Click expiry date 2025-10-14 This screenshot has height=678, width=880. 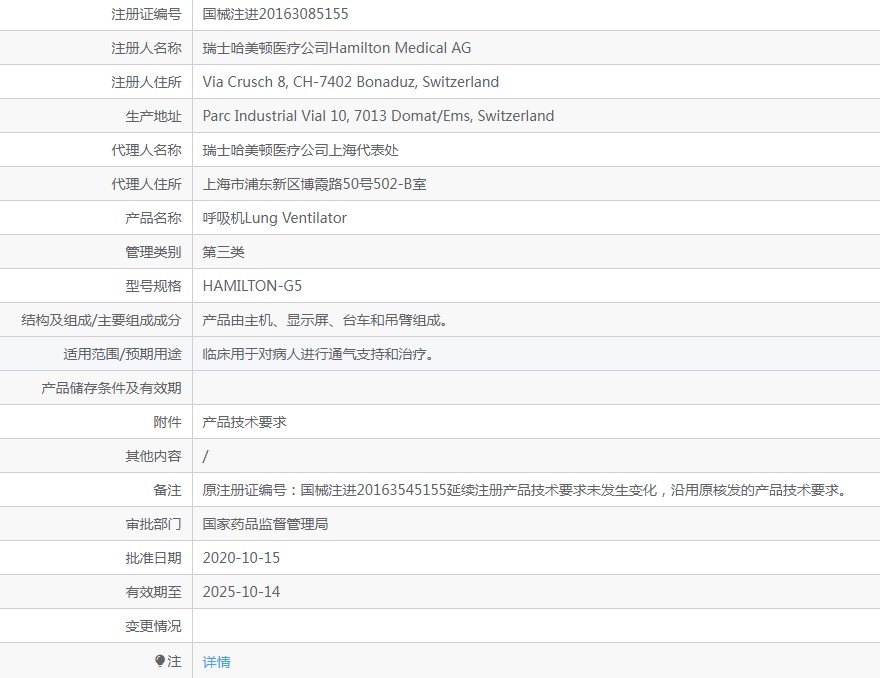coord(241,592)
